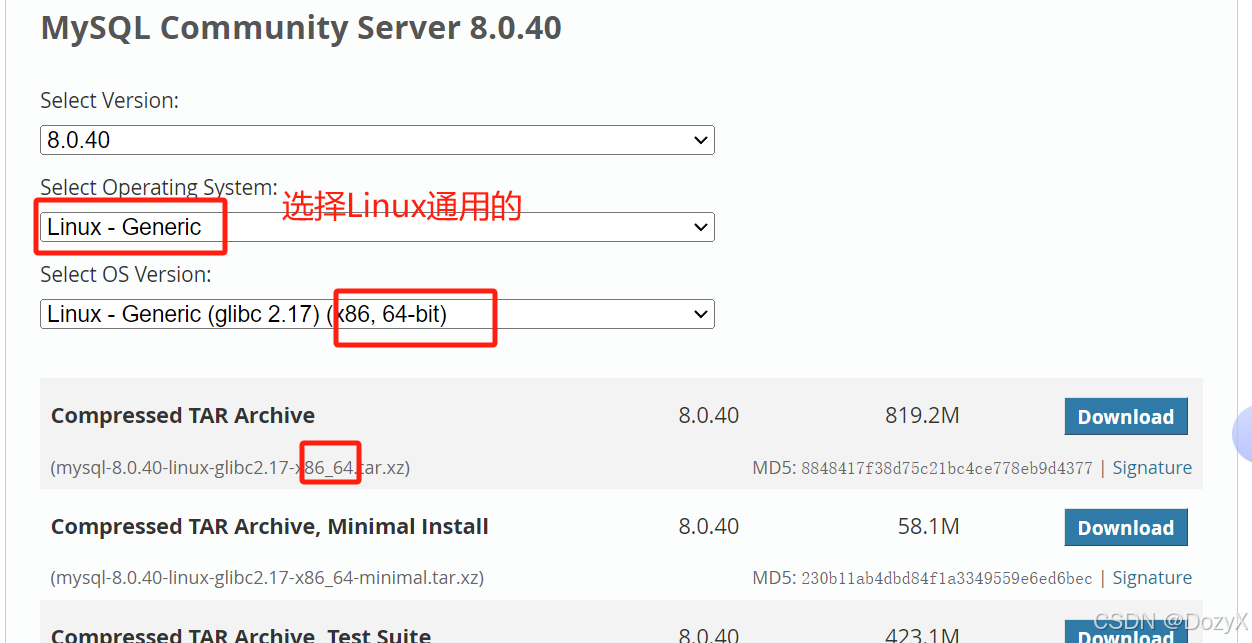
Task: Click the 819.2M file size
Action: click(922, 415)
